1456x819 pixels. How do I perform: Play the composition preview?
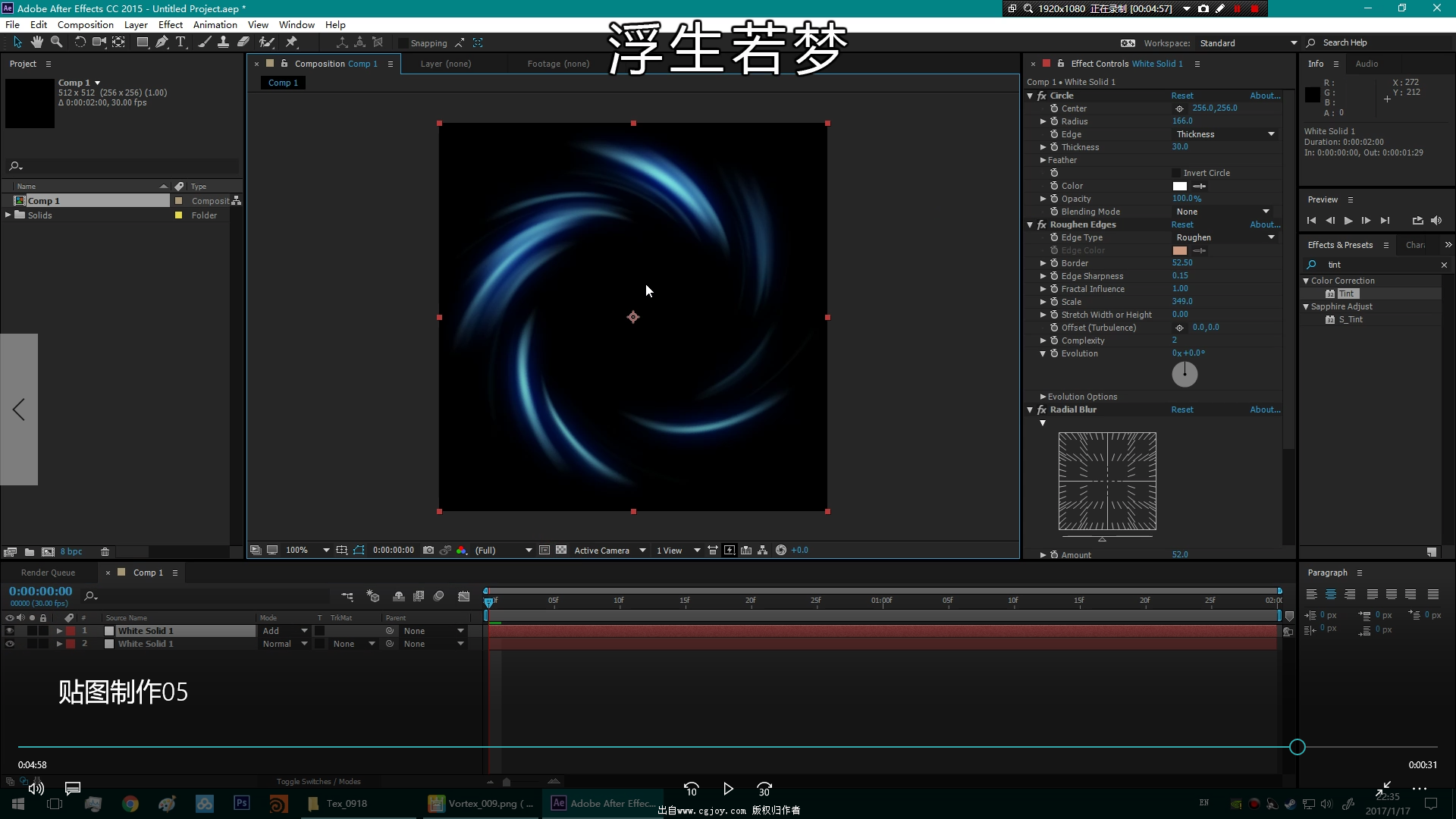tap(1348, 221)
